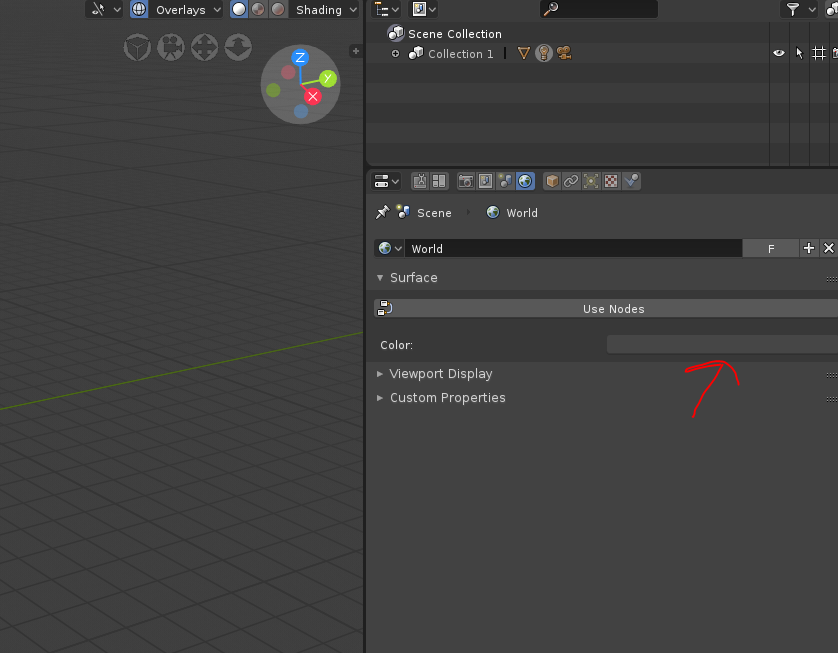Click the negative Z axis dot on gizmo
Viewport: 838px width, 653px height.
tap(301, 111)
